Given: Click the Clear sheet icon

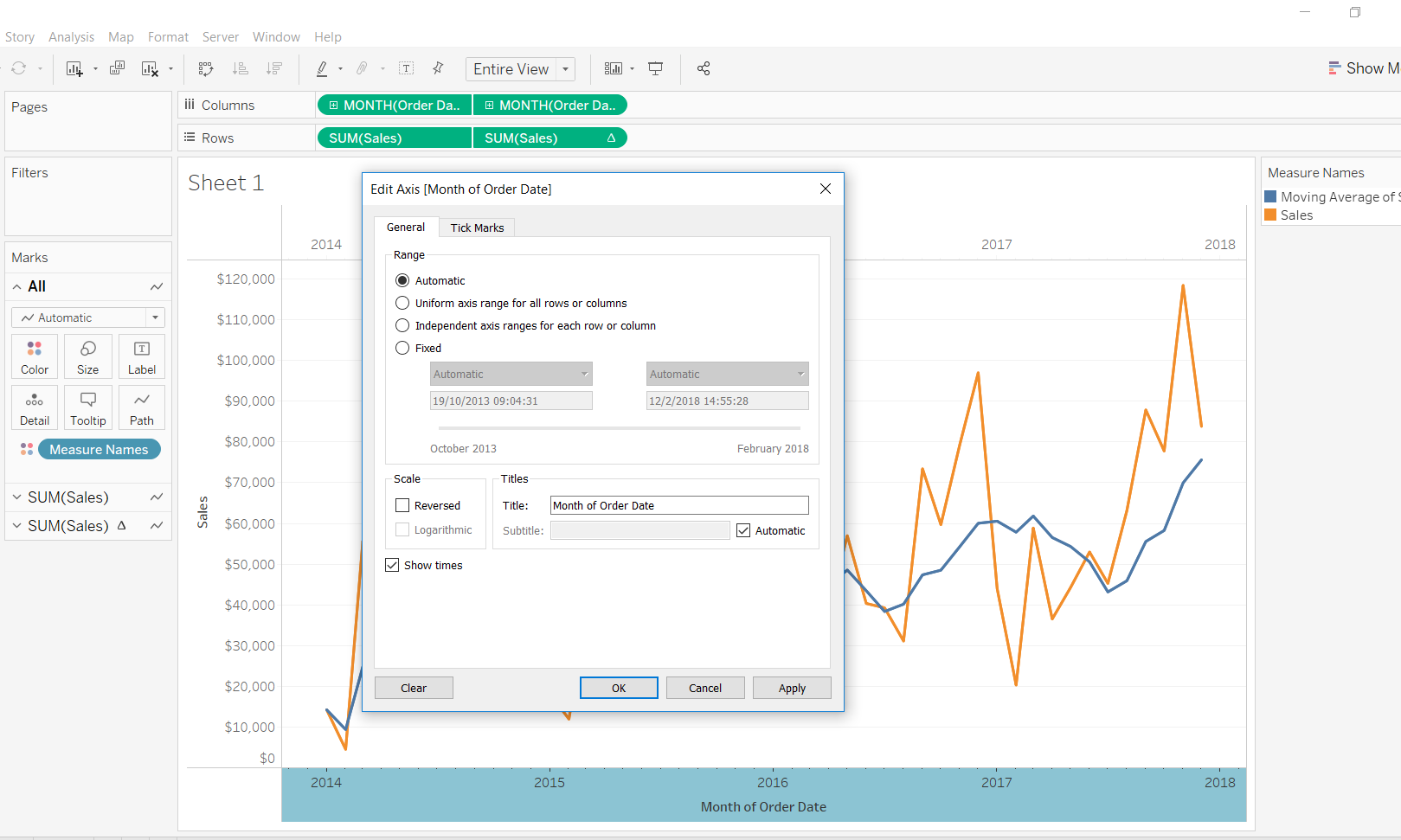Looking at the screenshot, I should coord(149,68).
